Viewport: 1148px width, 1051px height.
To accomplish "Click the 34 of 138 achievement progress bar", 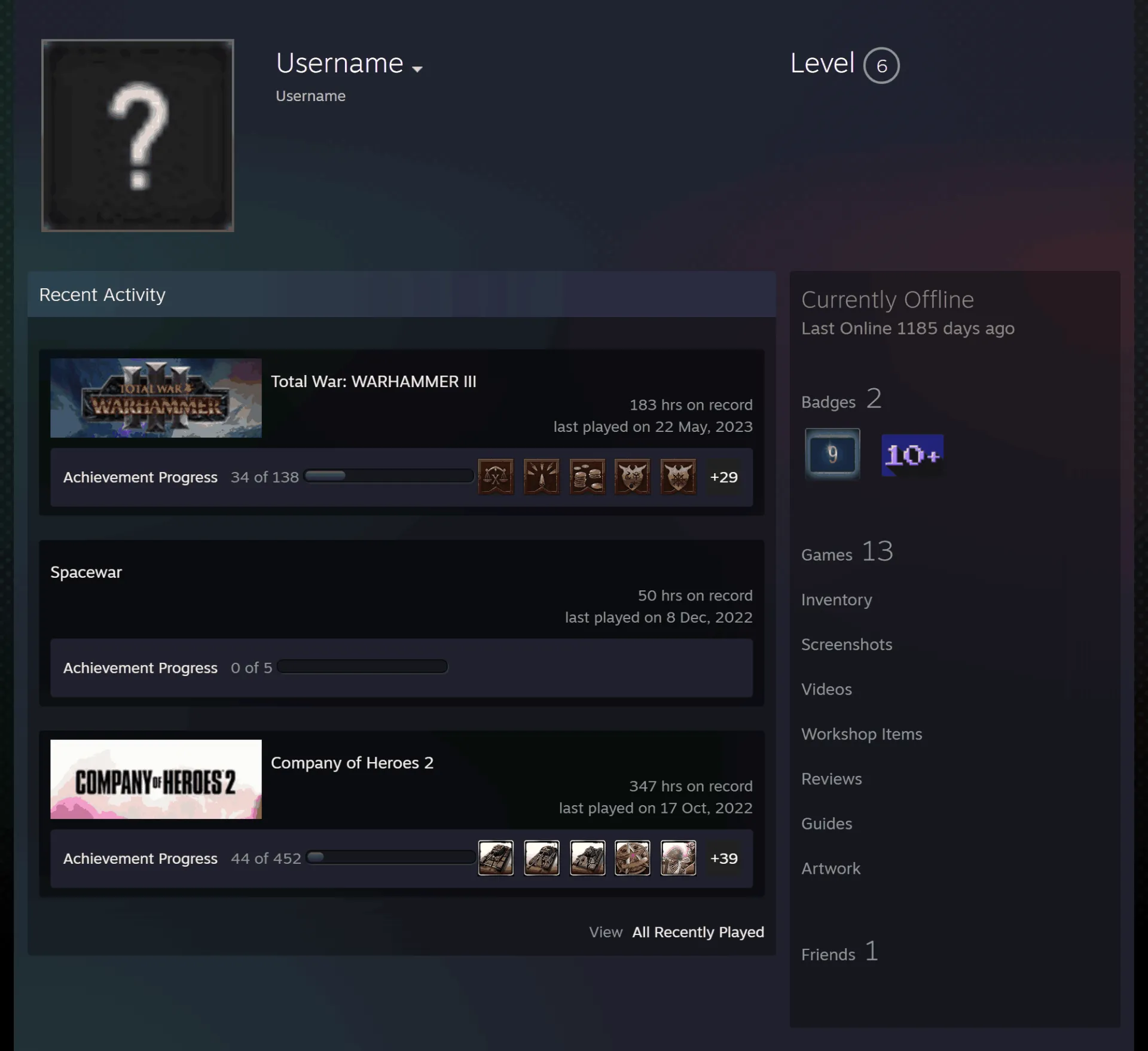I will coord(389,476).
